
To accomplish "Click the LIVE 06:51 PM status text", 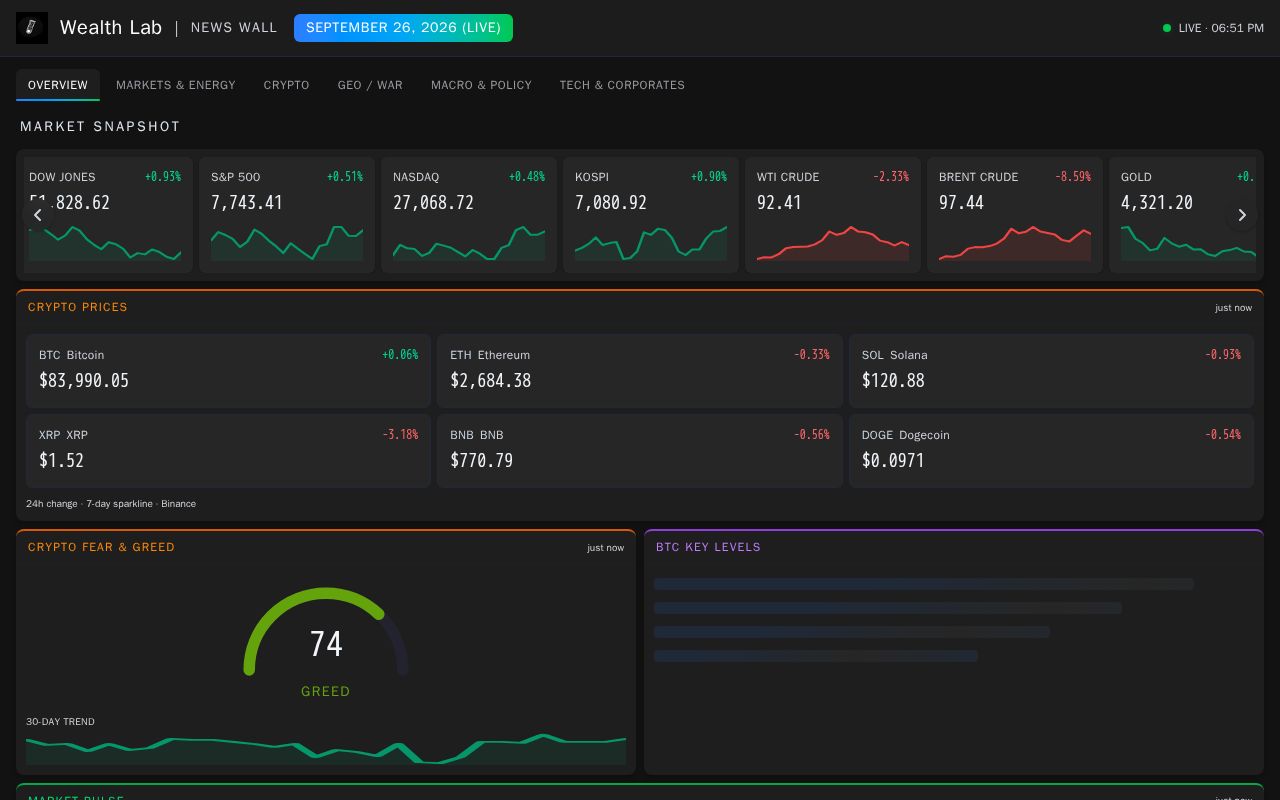I will point(1221,28).
